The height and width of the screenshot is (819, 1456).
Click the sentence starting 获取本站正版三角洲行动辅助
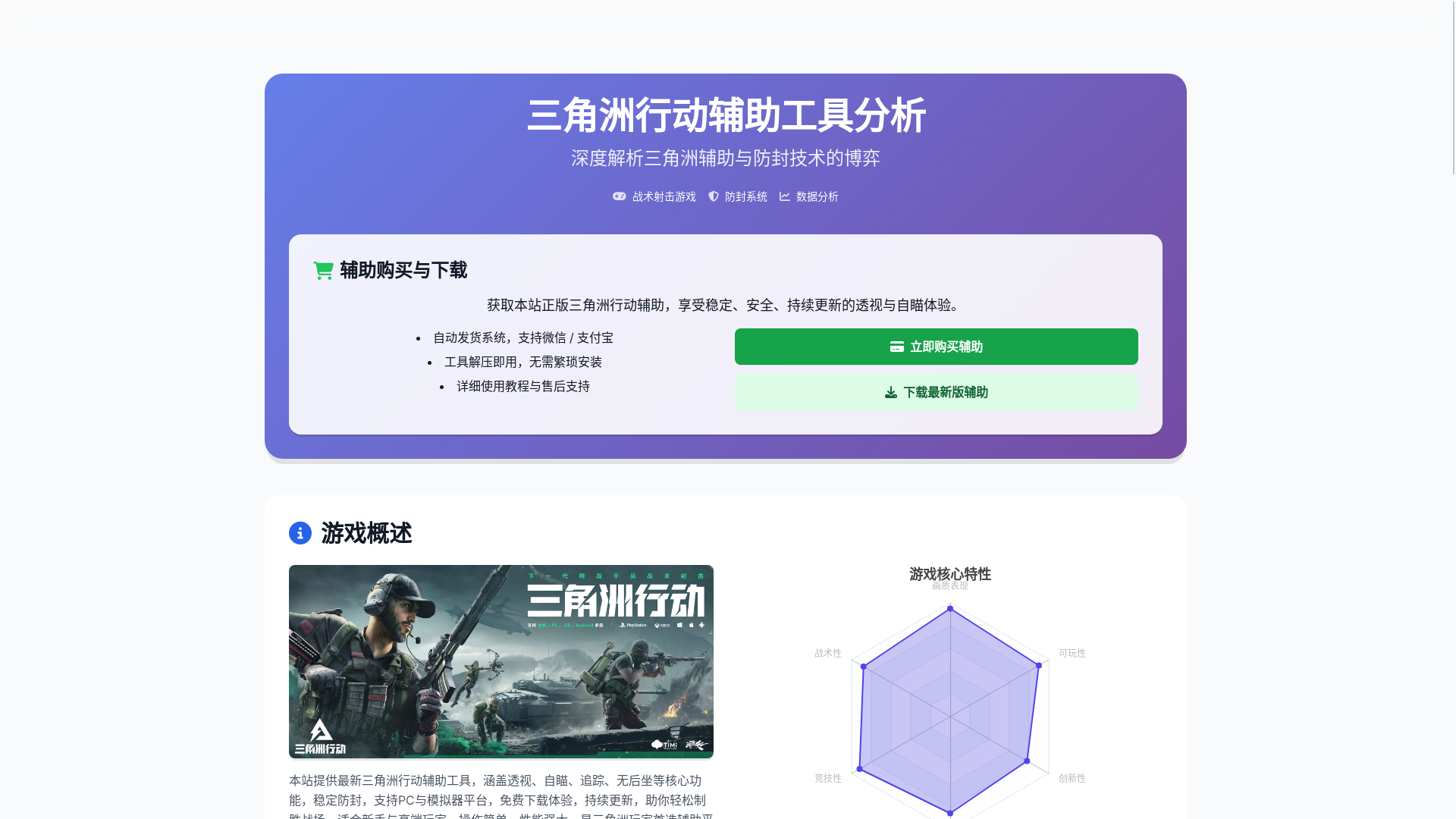click(x=726, y=305)
